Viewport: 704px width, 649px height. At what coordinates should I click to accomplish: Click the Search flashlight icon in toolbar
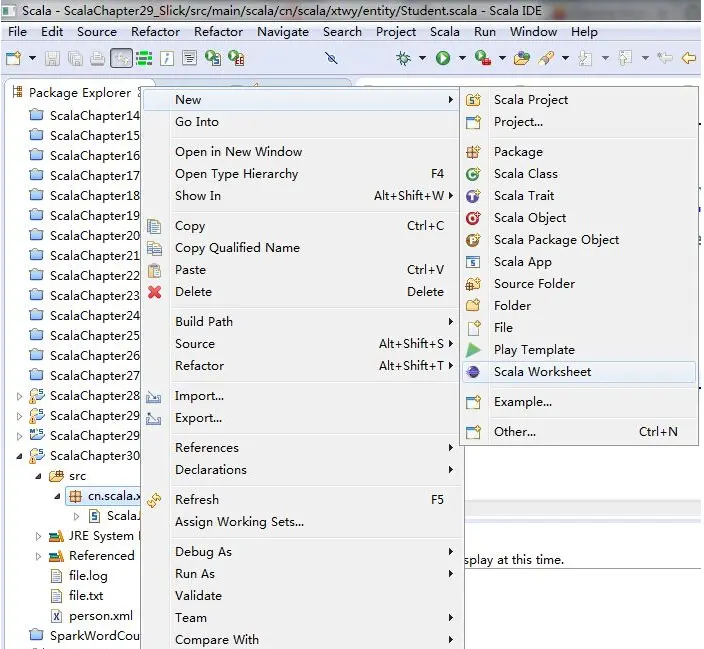(x=546, y=58)
